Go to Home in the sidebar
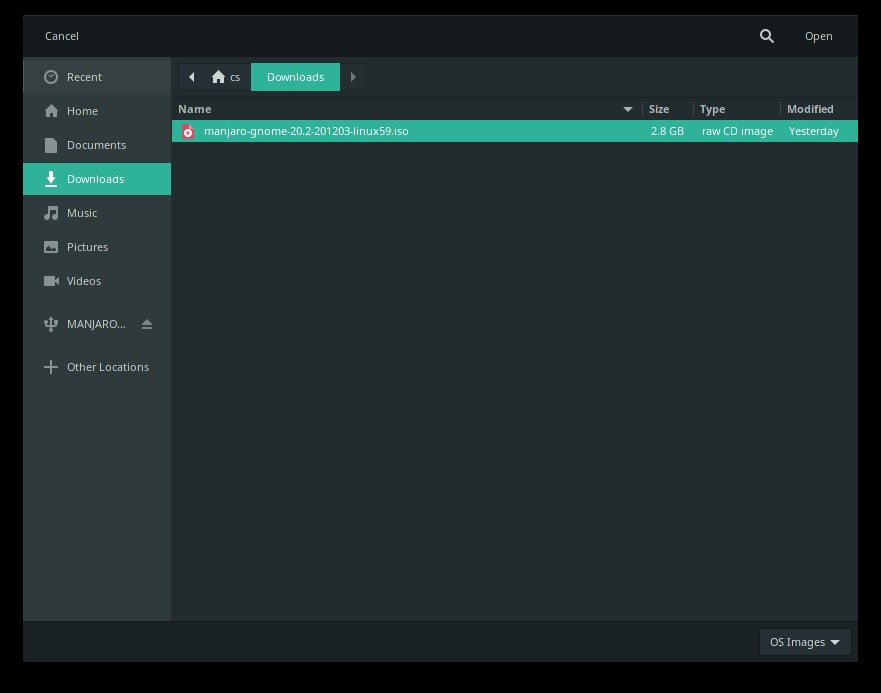Image resolution: width=881 pixels, height=693 pixels. tap(97, 111)
